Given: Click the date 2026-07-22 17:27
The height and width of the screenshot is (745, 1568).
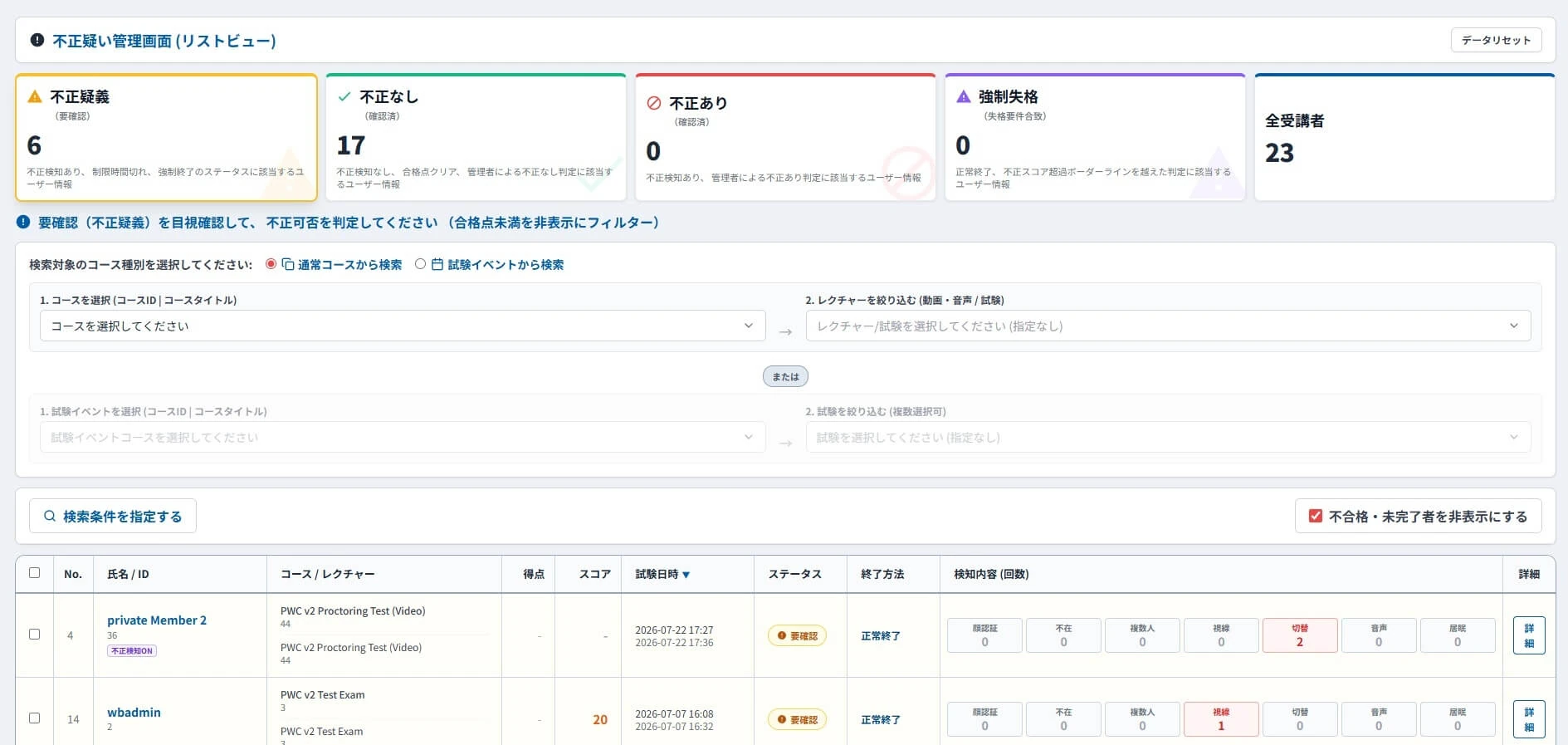Looking at the screenshot, I should (674, 630).
